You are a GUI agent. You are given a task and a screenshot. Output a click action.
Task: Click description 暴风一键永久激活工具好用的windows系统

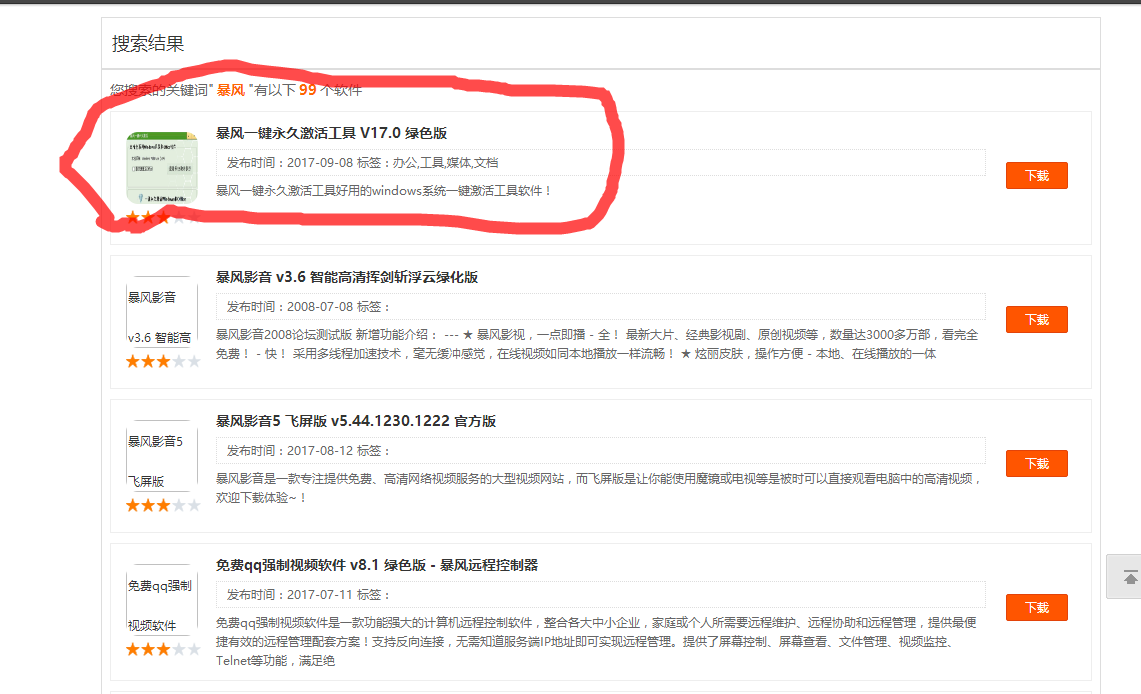coord(384,191)
